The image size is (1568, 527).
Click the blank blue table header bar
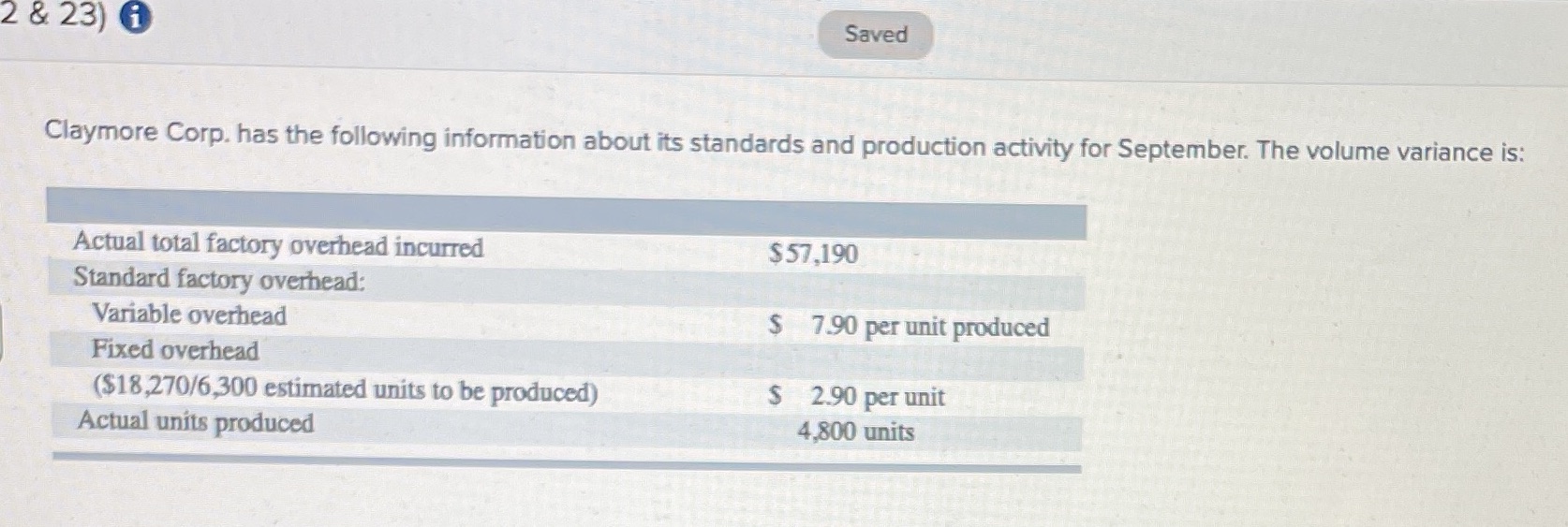[x=567, y=214]
